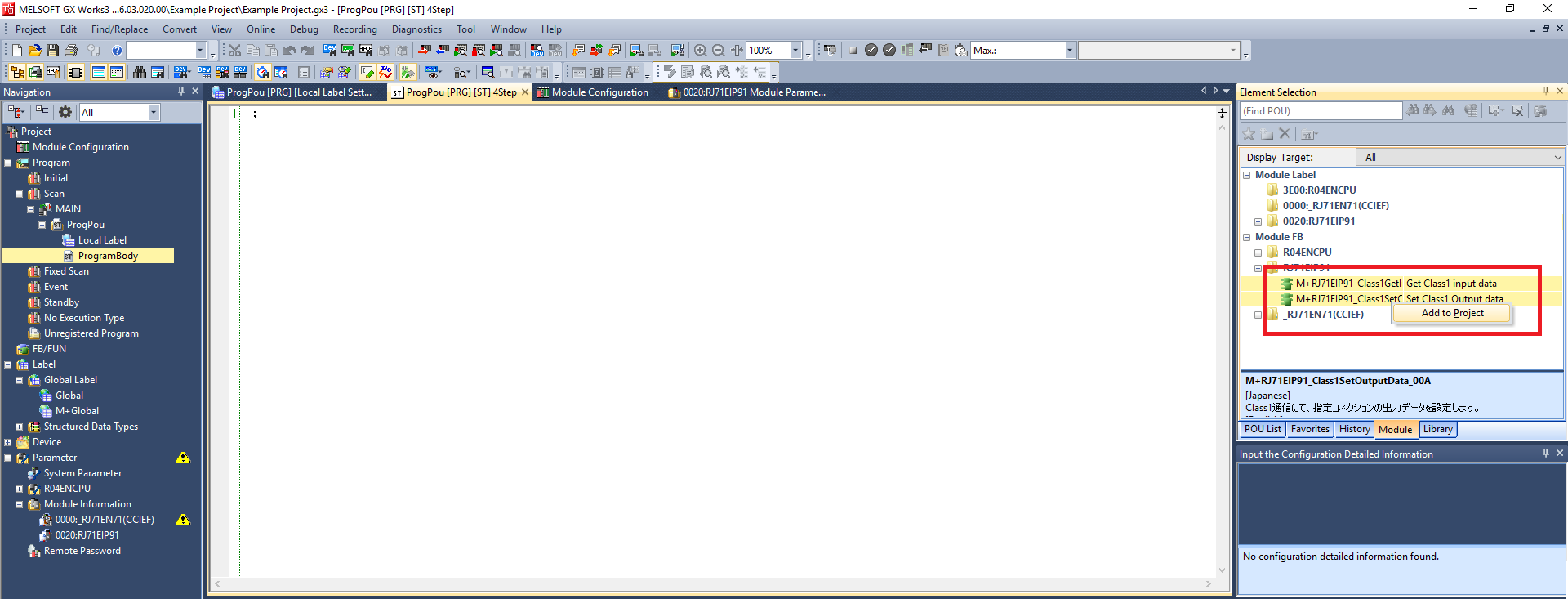The width and height of the screenshot is (1568, 599).
Task: Click the Open project folder icon
Action: pos(34,51)
